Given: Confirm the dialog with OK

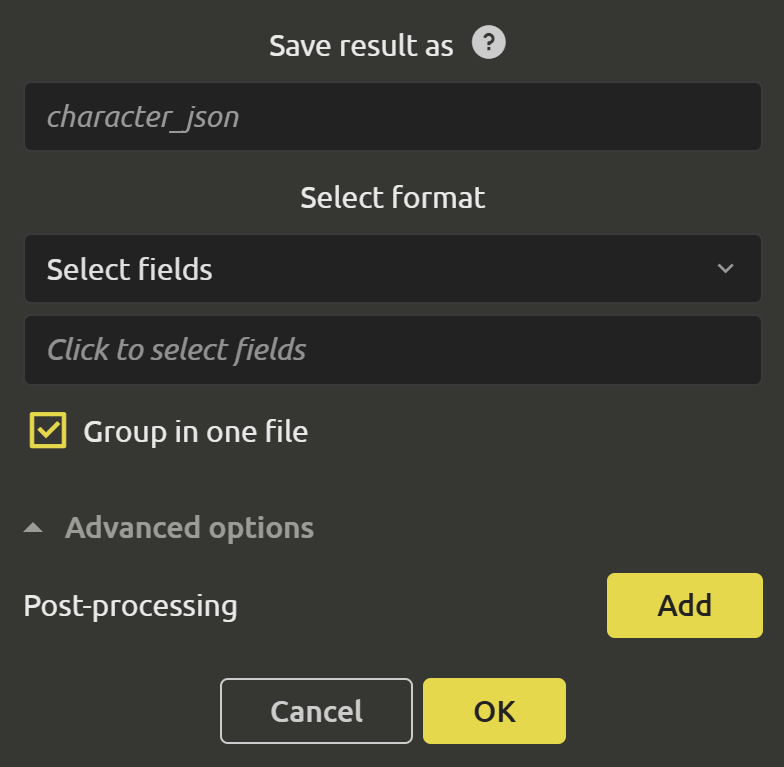Looking at the screenshot, I should [x=494, y=711].
